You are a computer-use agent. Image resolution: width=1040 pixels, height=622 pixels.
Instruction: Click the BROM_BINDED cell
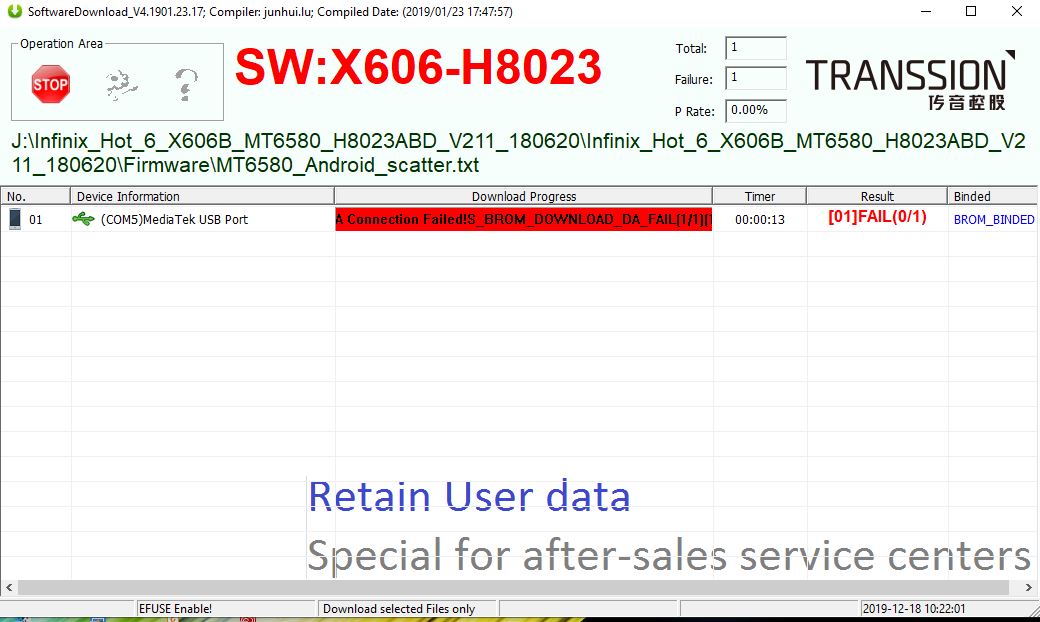994,219
